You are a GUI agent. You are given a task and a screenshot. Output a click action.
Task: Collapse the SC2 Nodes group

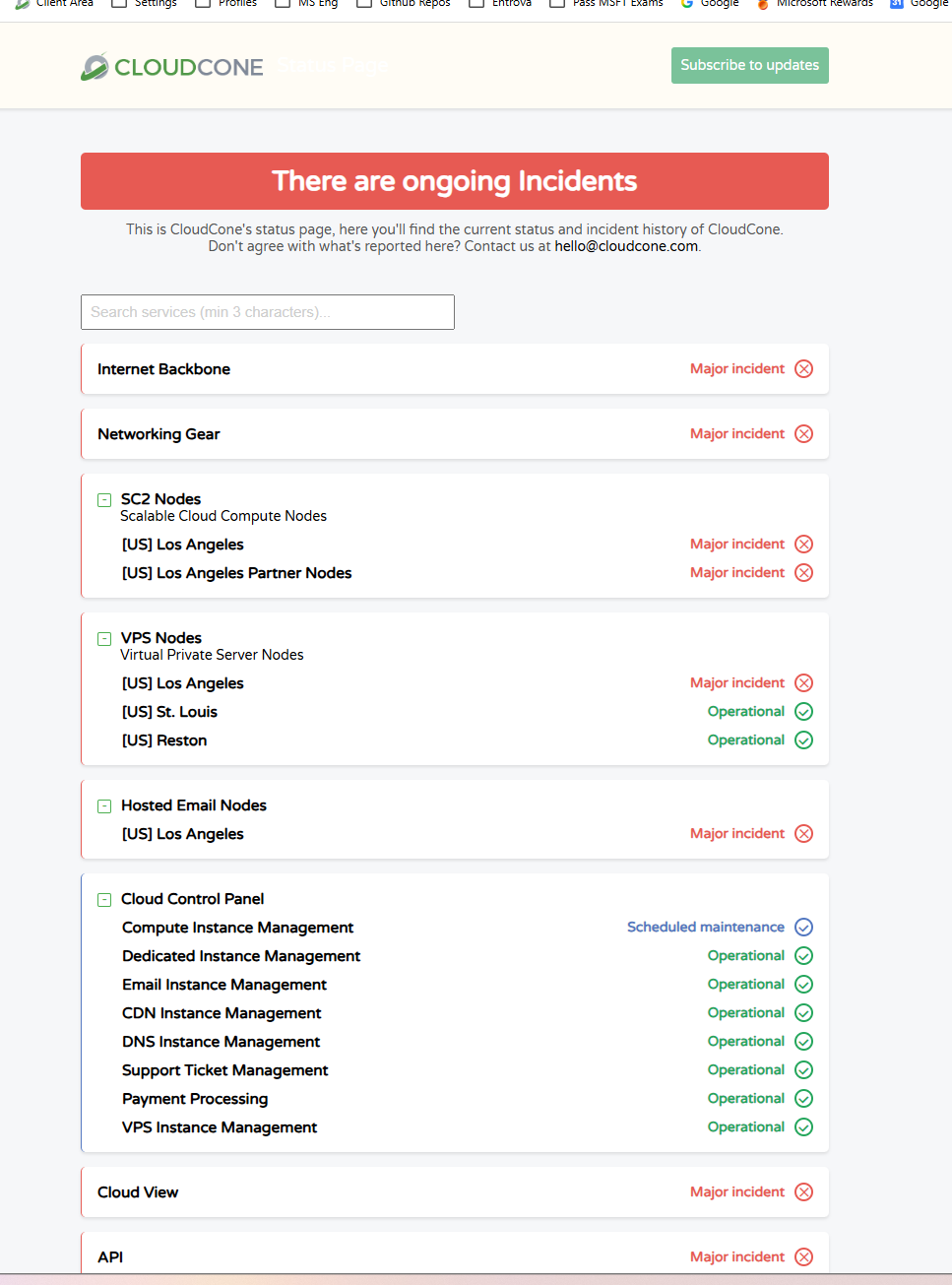click(x=104, y=500)
